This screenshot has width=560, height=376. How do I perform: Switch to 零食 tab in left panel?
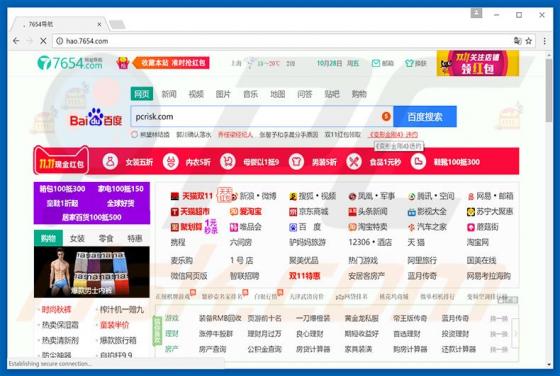[x=106, y=239]
